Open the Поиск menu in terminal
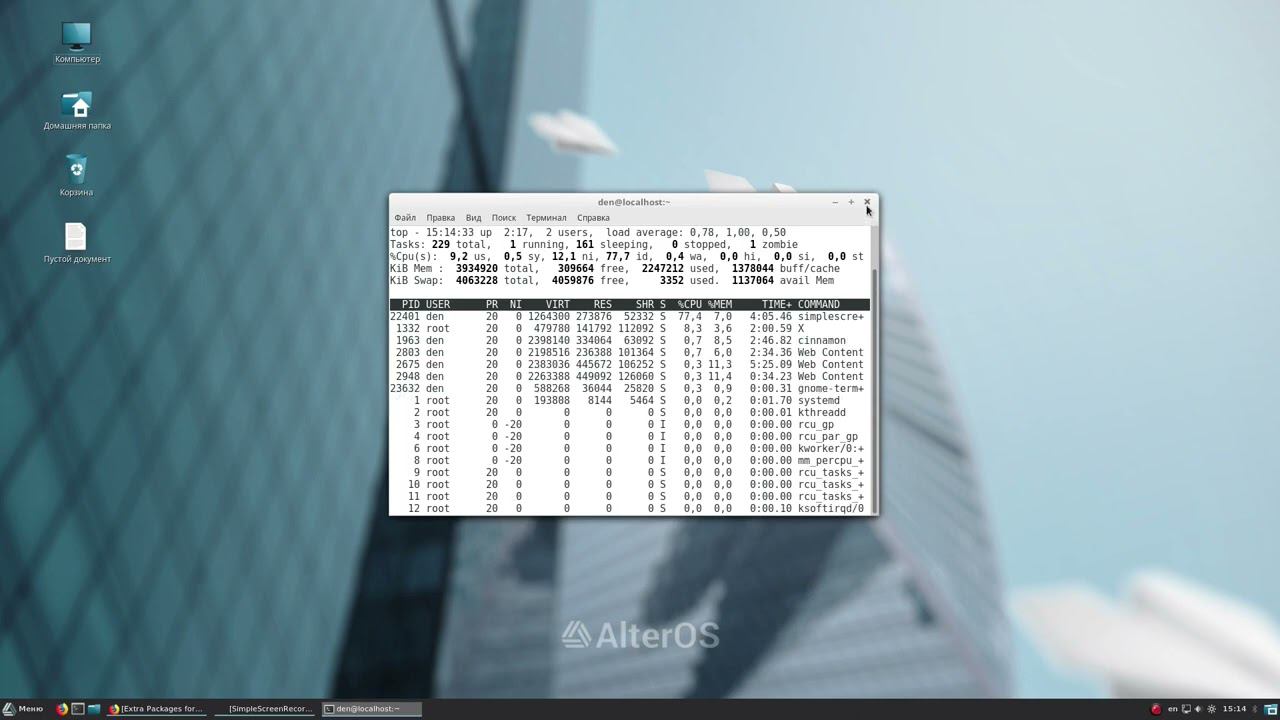1280x720 pixels. 503,217
